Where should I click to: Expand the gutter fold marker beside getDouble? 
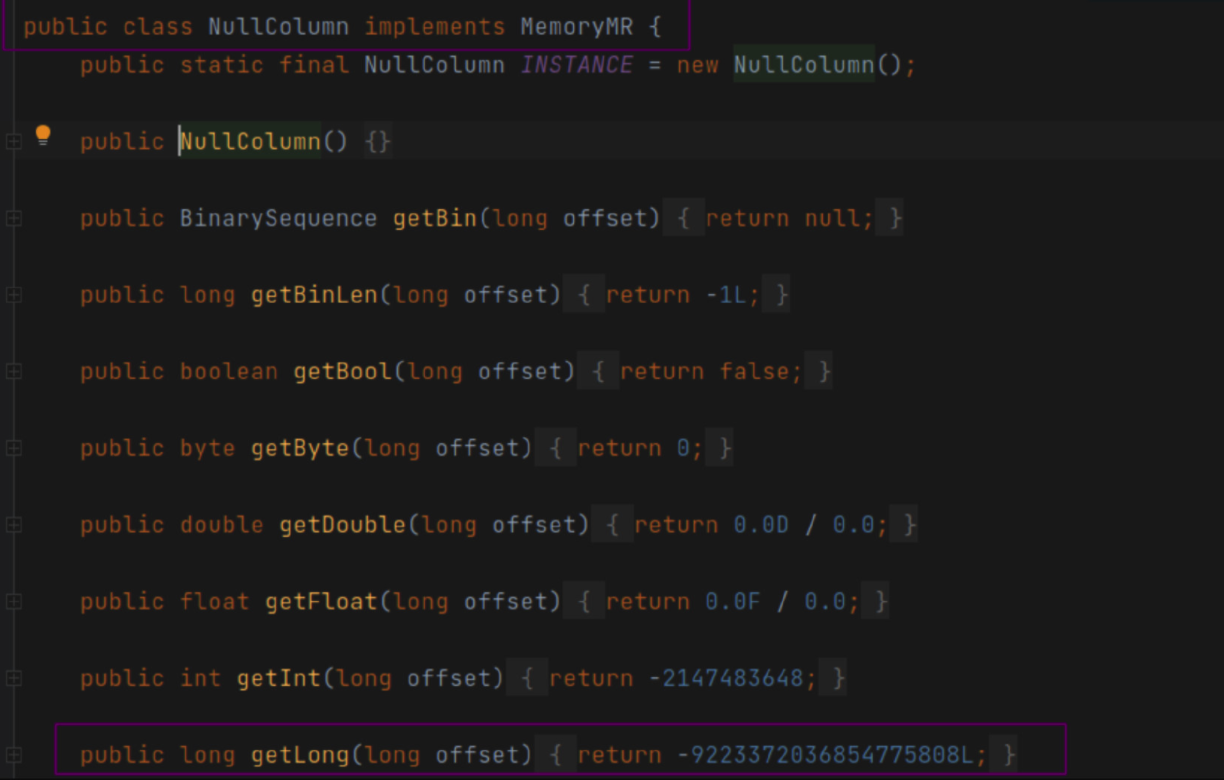point(13,525)
